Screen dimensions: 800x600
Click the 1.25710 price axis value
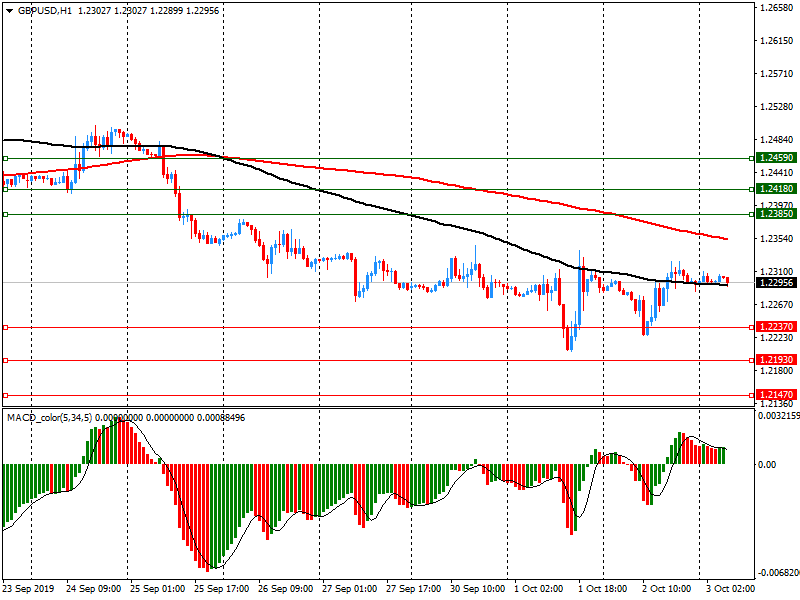click(x=777, y=74)
